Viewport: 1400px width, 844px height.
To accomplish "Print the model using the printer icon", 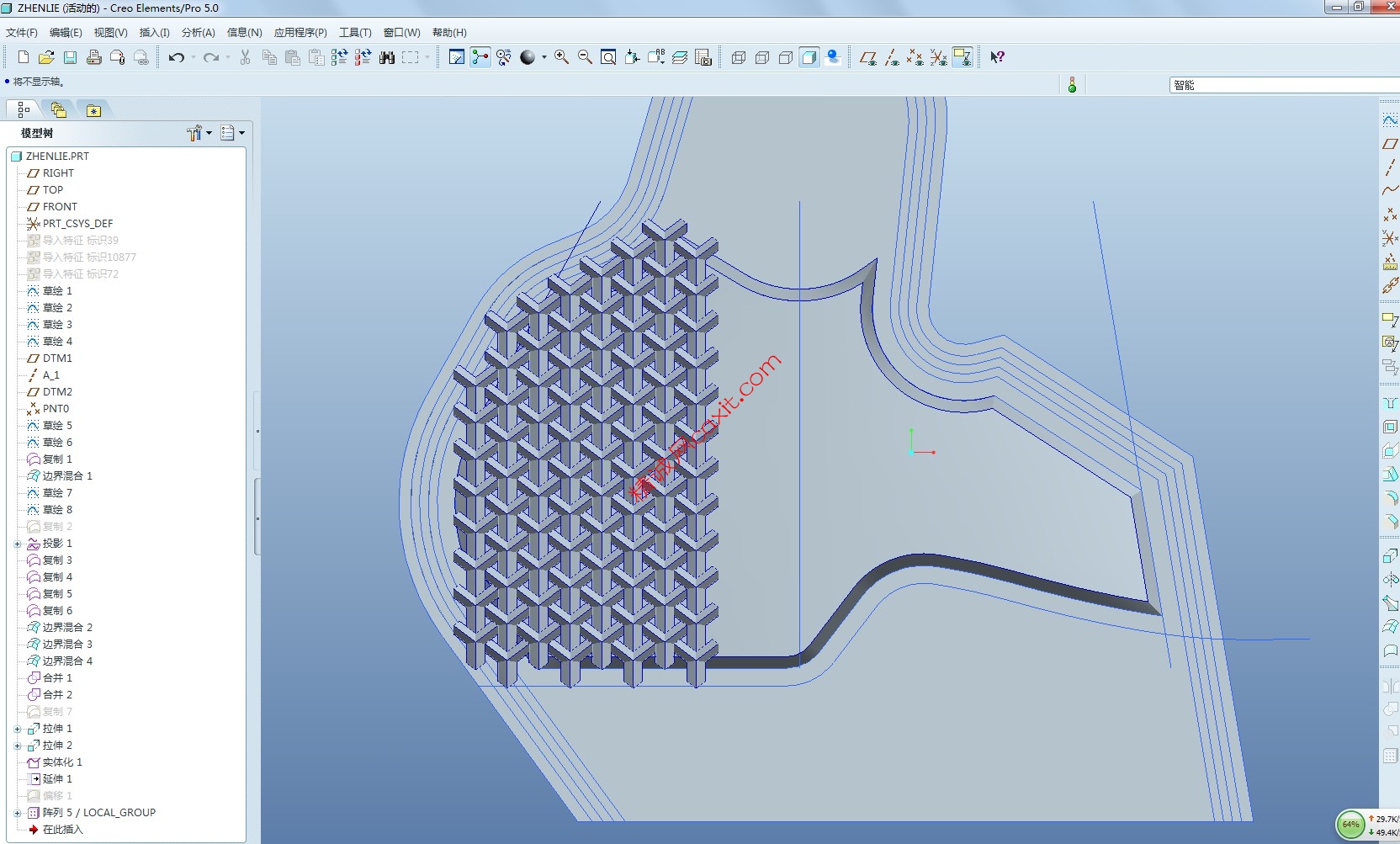I will [94, 57].
